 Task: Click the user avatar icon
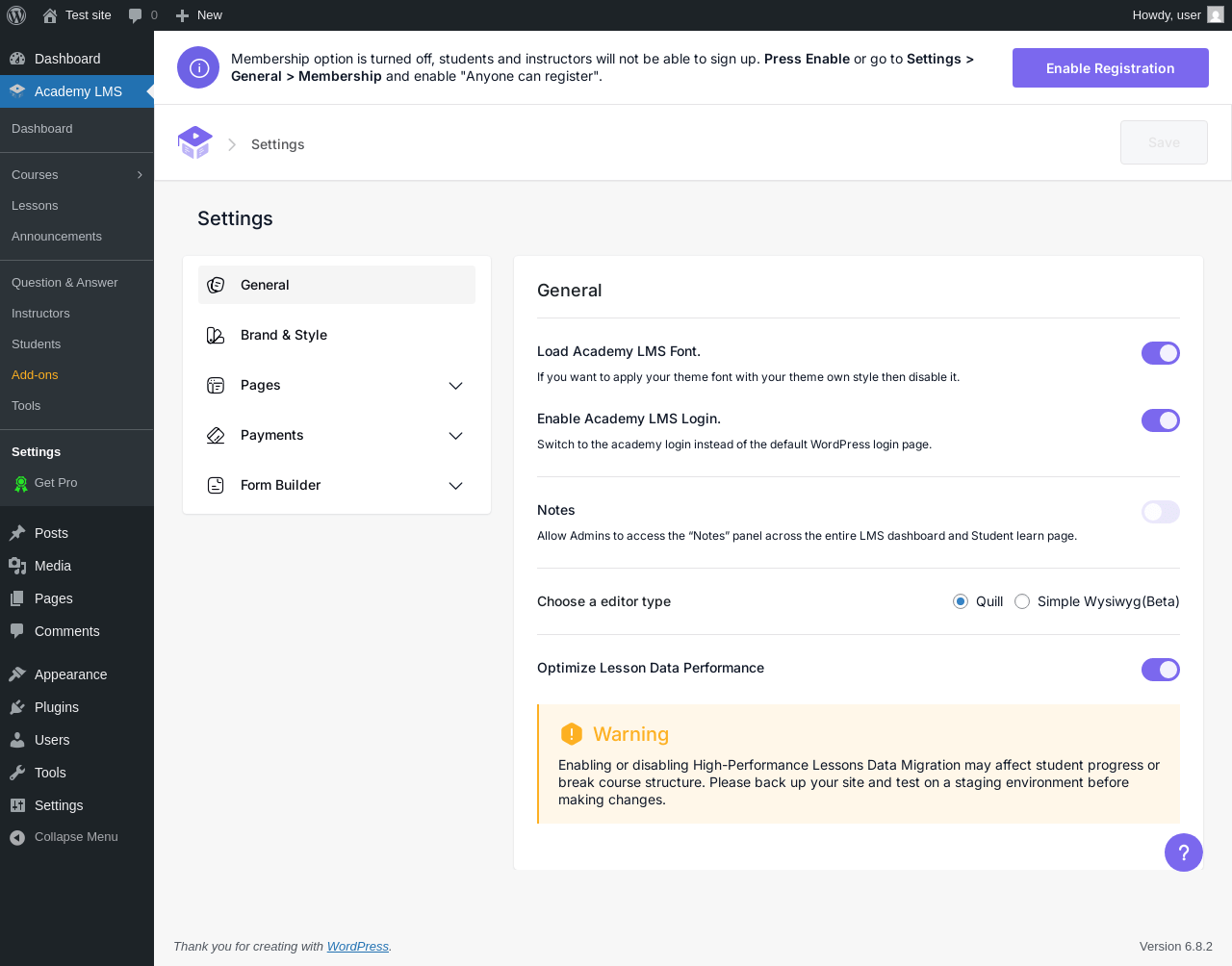pyautogui.click(x=1216, y=15)
